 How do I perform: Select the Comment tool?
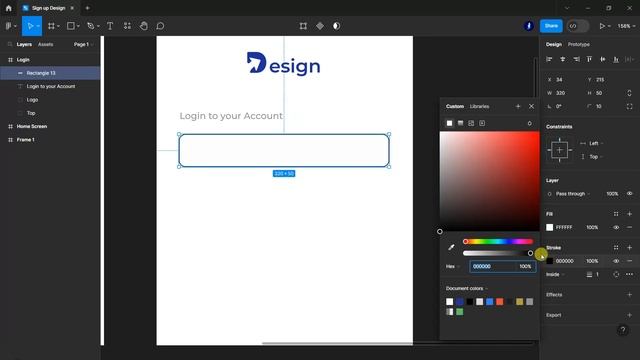coord(160,26)
